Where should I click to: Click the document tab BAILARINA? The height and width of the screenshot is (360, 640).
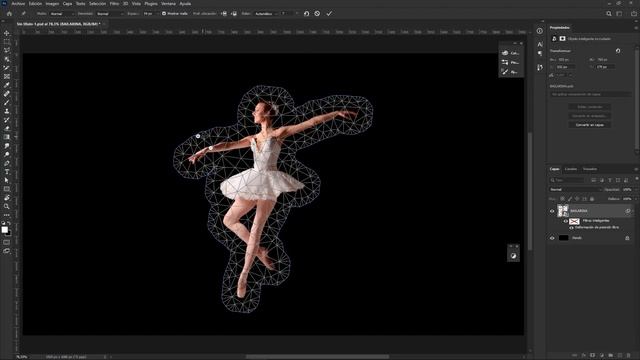point(58,24)
